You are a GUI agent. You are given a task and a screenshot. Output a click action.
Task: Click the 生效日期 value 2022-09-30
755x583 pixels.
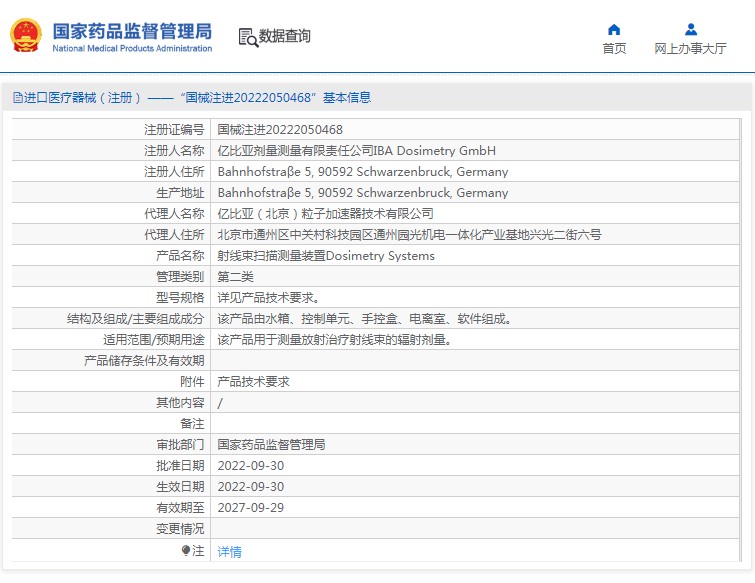pyautogui.click(x=251, y=487)
